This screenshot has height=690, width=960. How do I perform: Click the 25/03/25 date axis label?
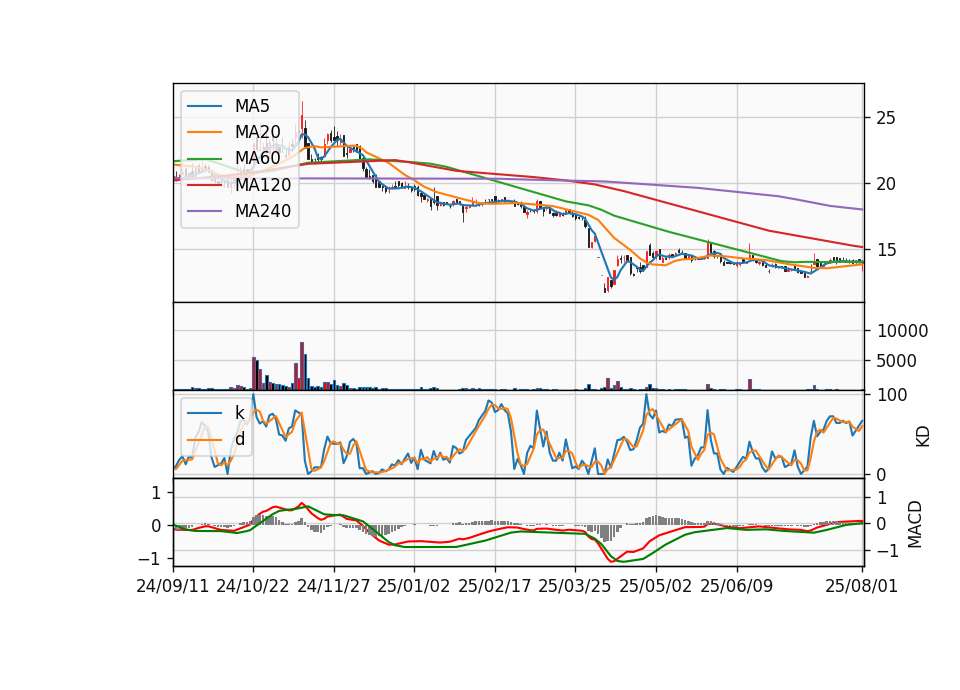pyautogui.click(x=575, y=586)
